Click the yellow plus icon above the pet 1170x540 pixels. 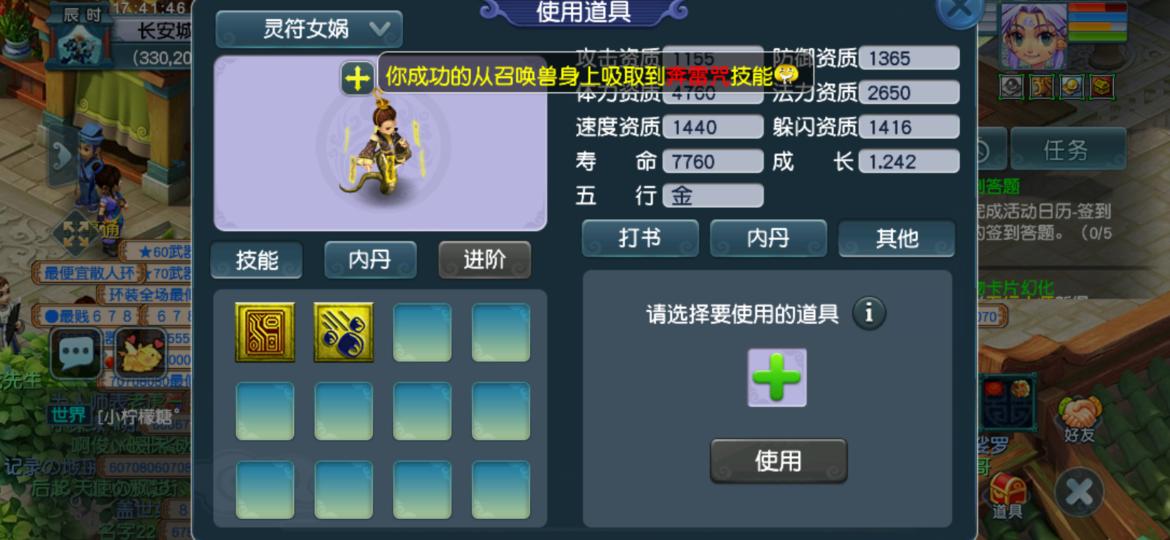click(x=357, y=78)
